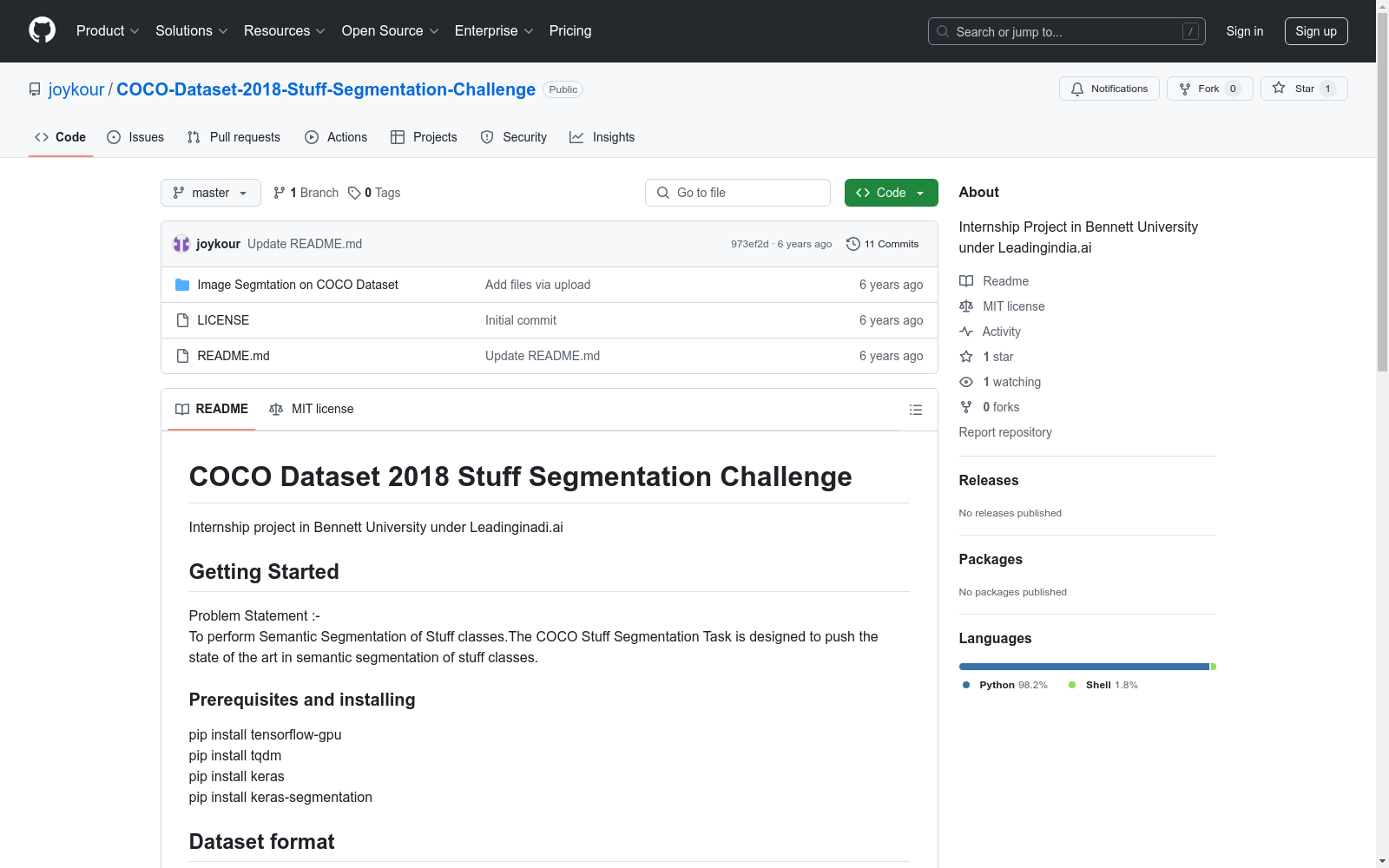
Task: Switch to the Issues tab
Action: pyautogui.click(x=135, y=137)
